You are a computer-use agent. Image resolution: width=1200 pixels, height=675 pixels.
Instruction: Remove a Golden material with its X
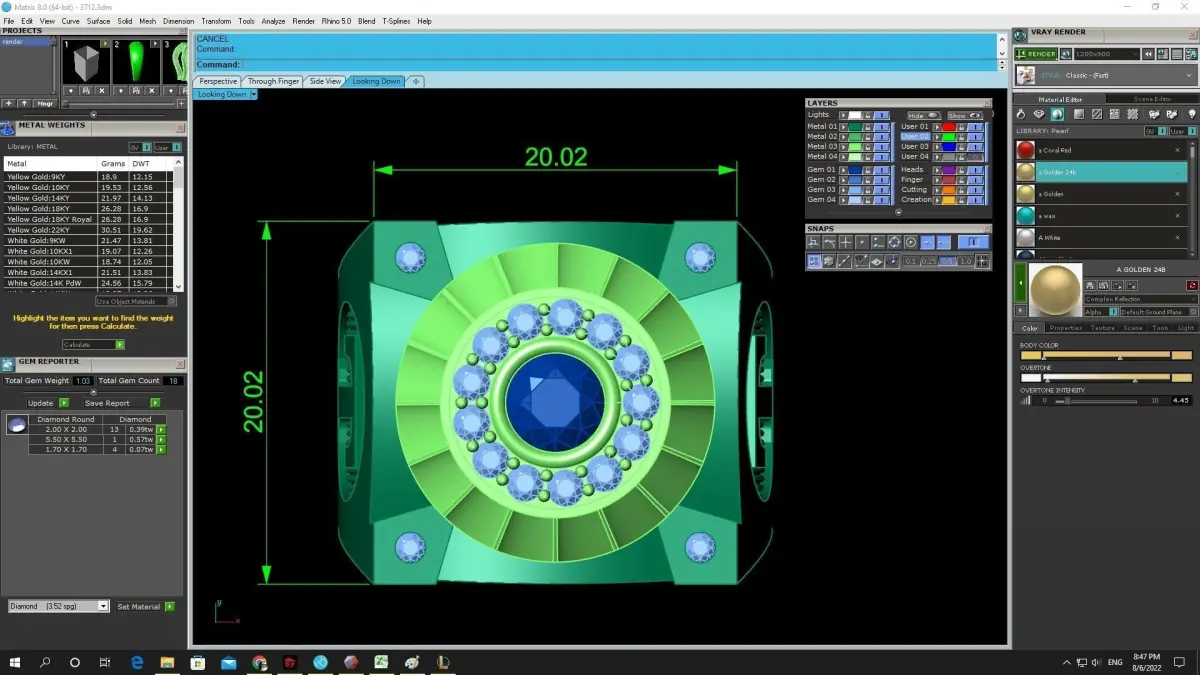tap(1177, 194)
